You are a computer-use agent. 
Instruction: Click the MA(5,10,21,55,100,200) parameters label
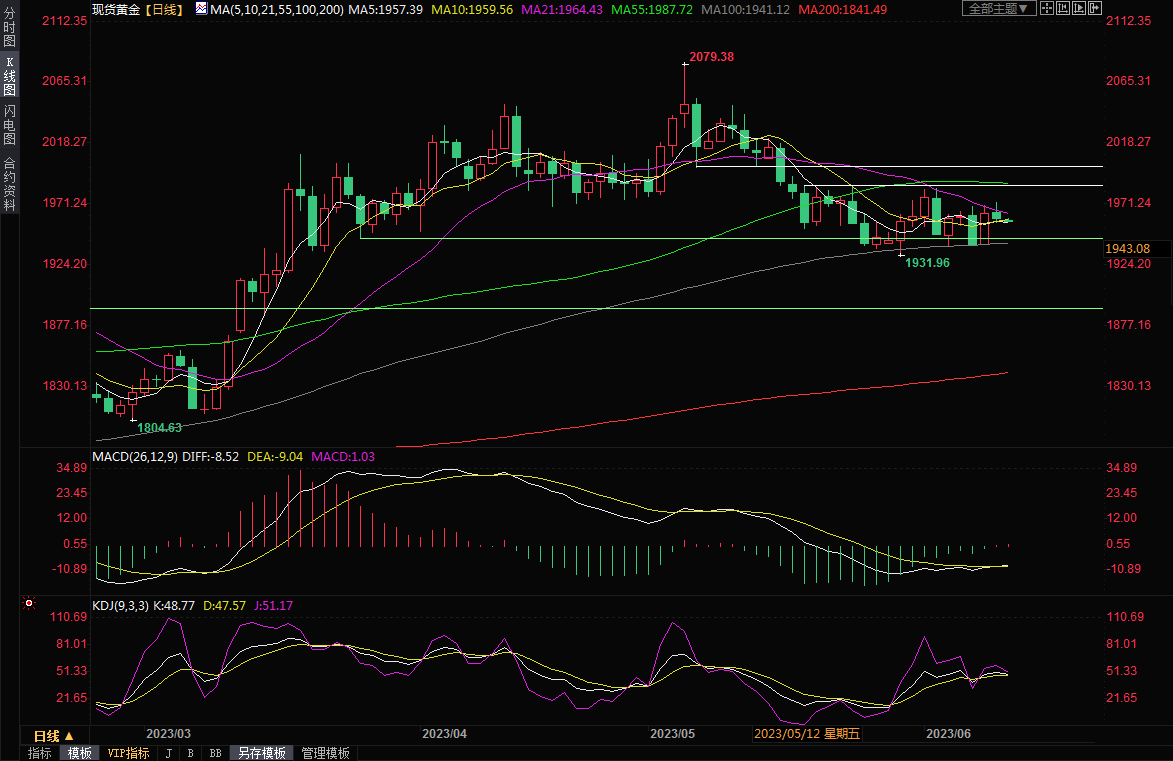point(278,9)
